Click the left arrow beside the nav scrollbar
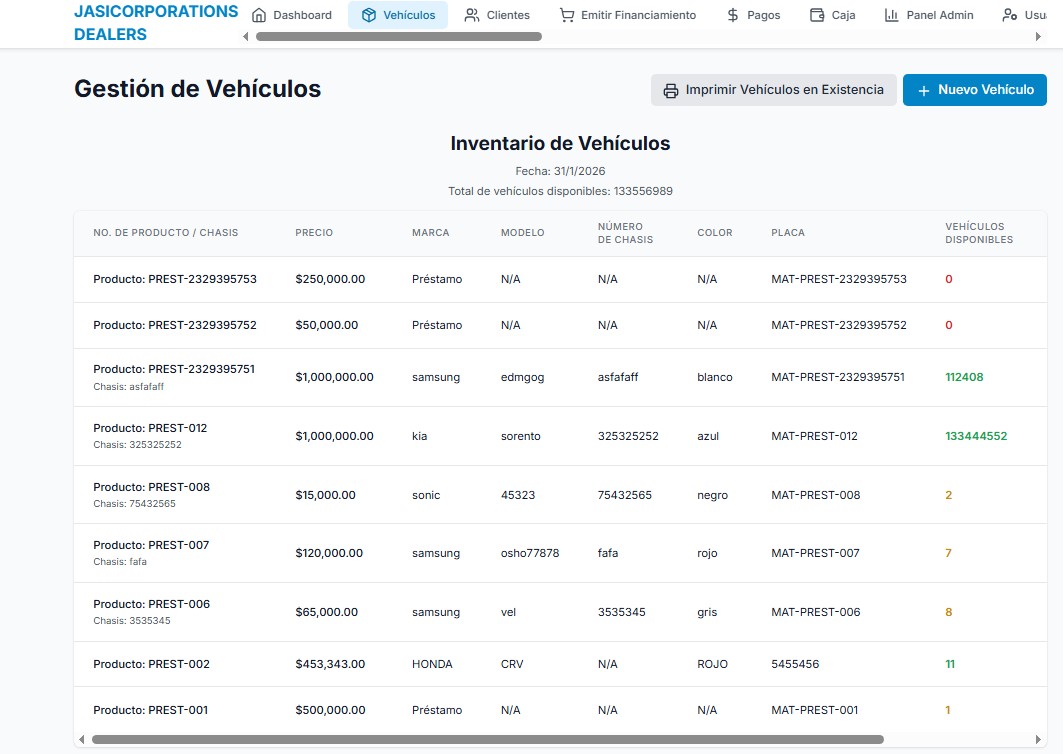Screen dimensions: 1063x754 tap(245, 36)
